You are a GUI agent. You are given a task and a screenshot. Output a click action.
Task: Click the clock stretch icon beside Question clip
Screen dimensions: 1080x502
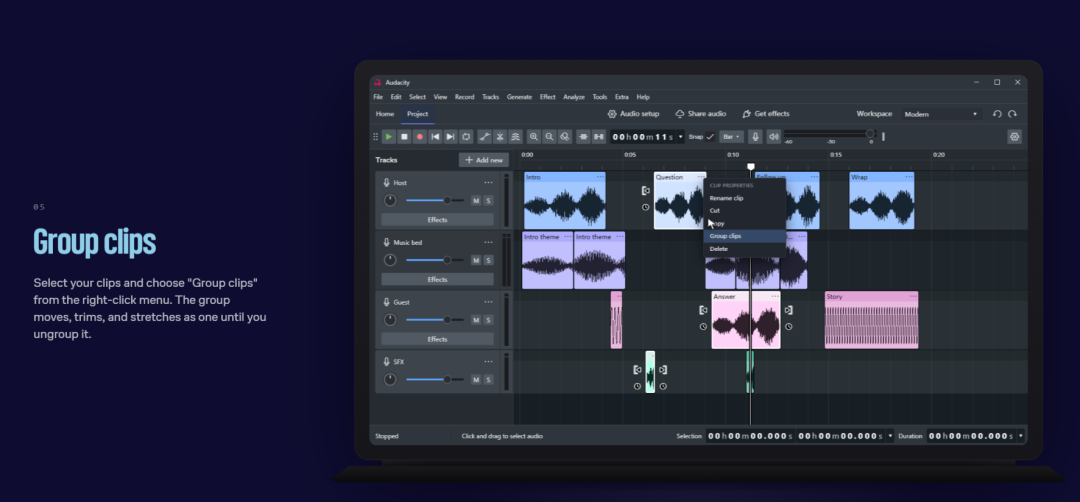tap(645, 207)
